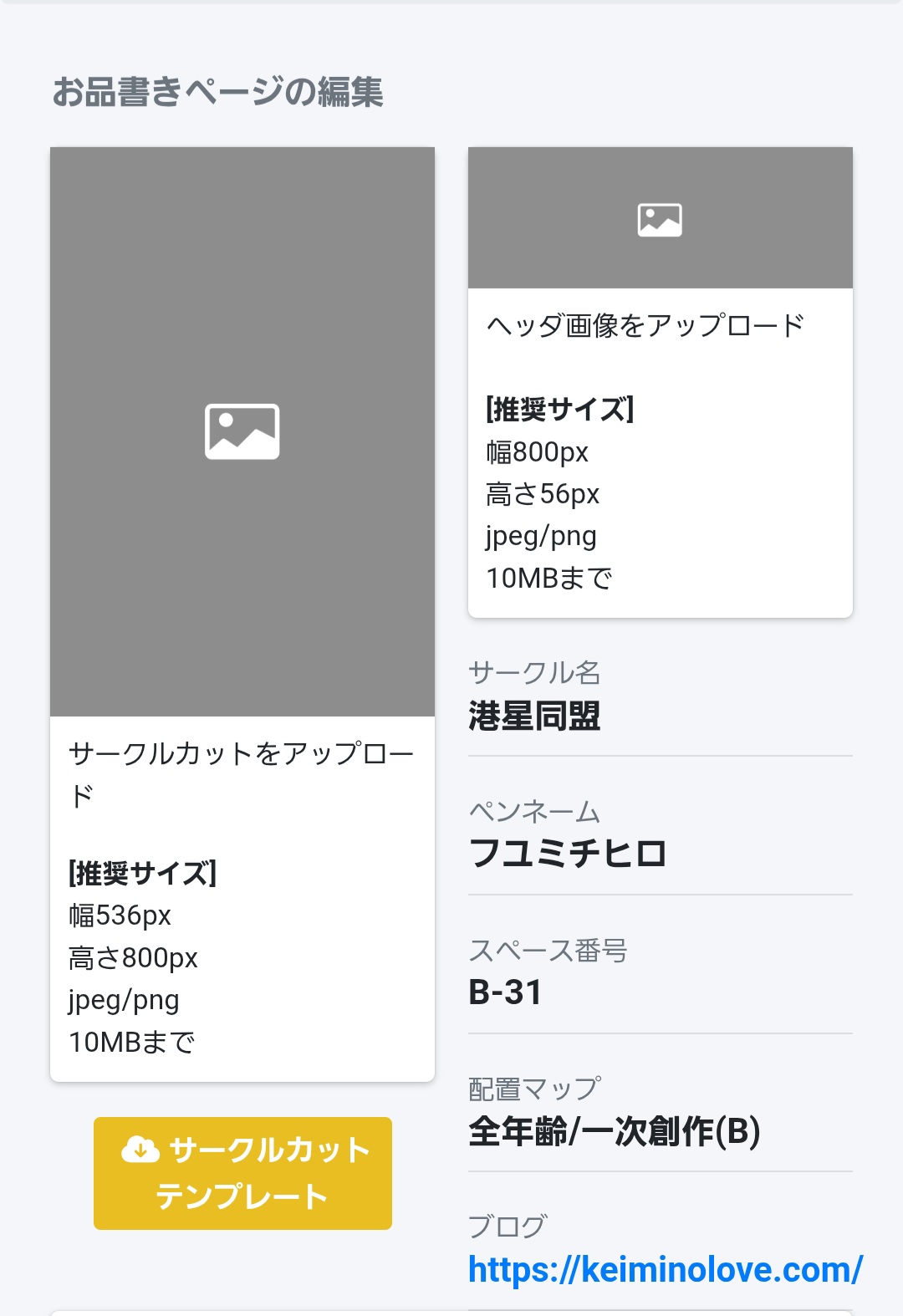
Task: Click the サークル名 field label
Action: pyautogui.click(x=534, y=672)
